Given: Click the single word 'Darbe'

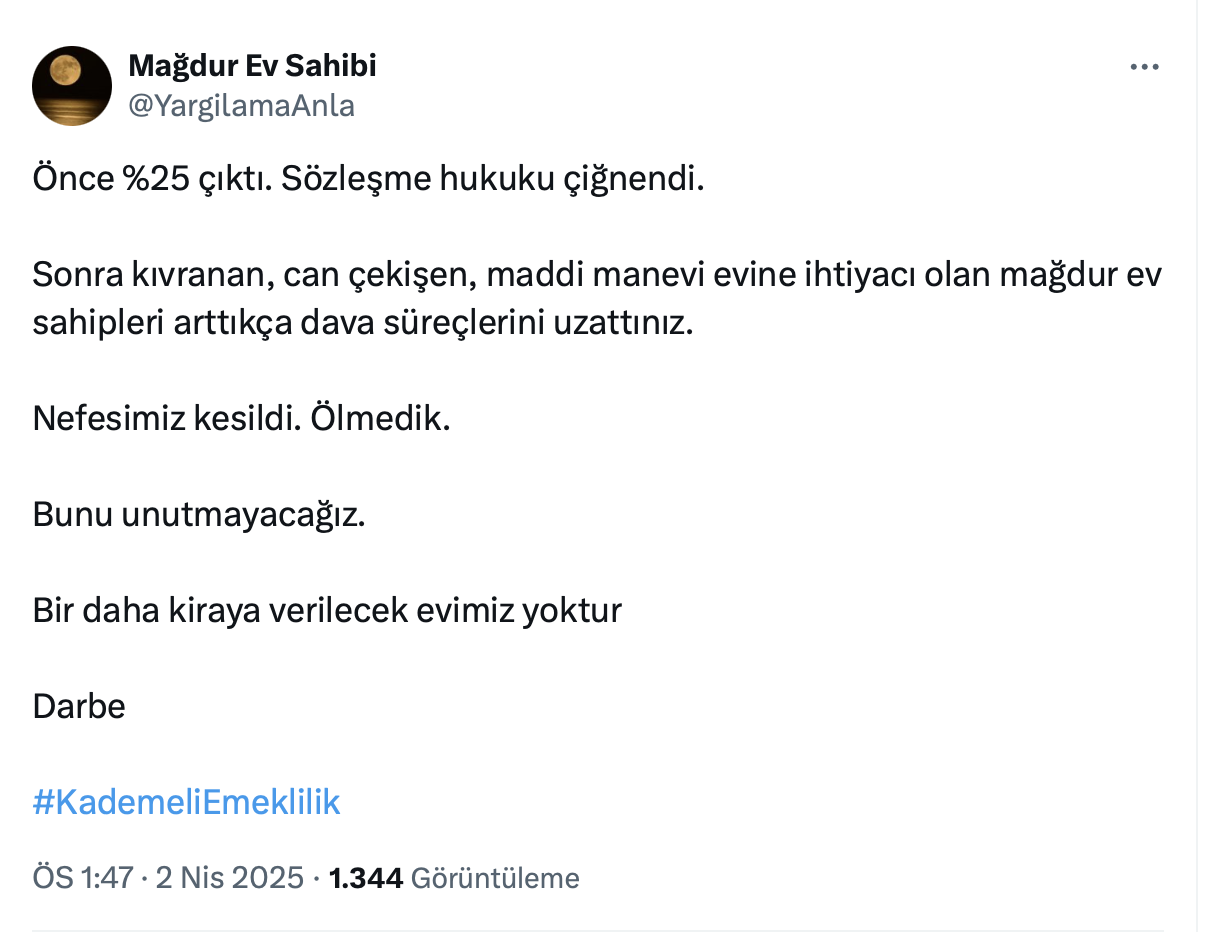Looking at the screenshot, I should 79,706.
